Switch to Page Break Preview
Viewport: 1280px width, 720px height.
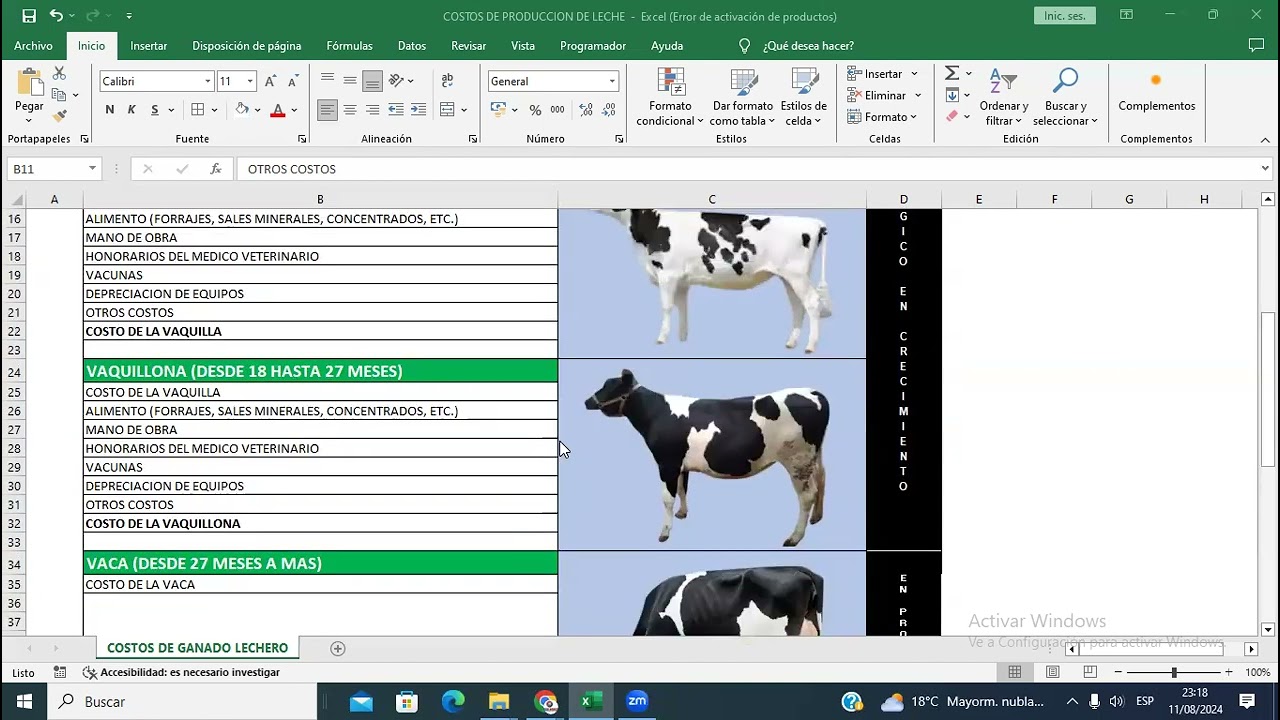pyautogui.click(x=1090, y=672)
